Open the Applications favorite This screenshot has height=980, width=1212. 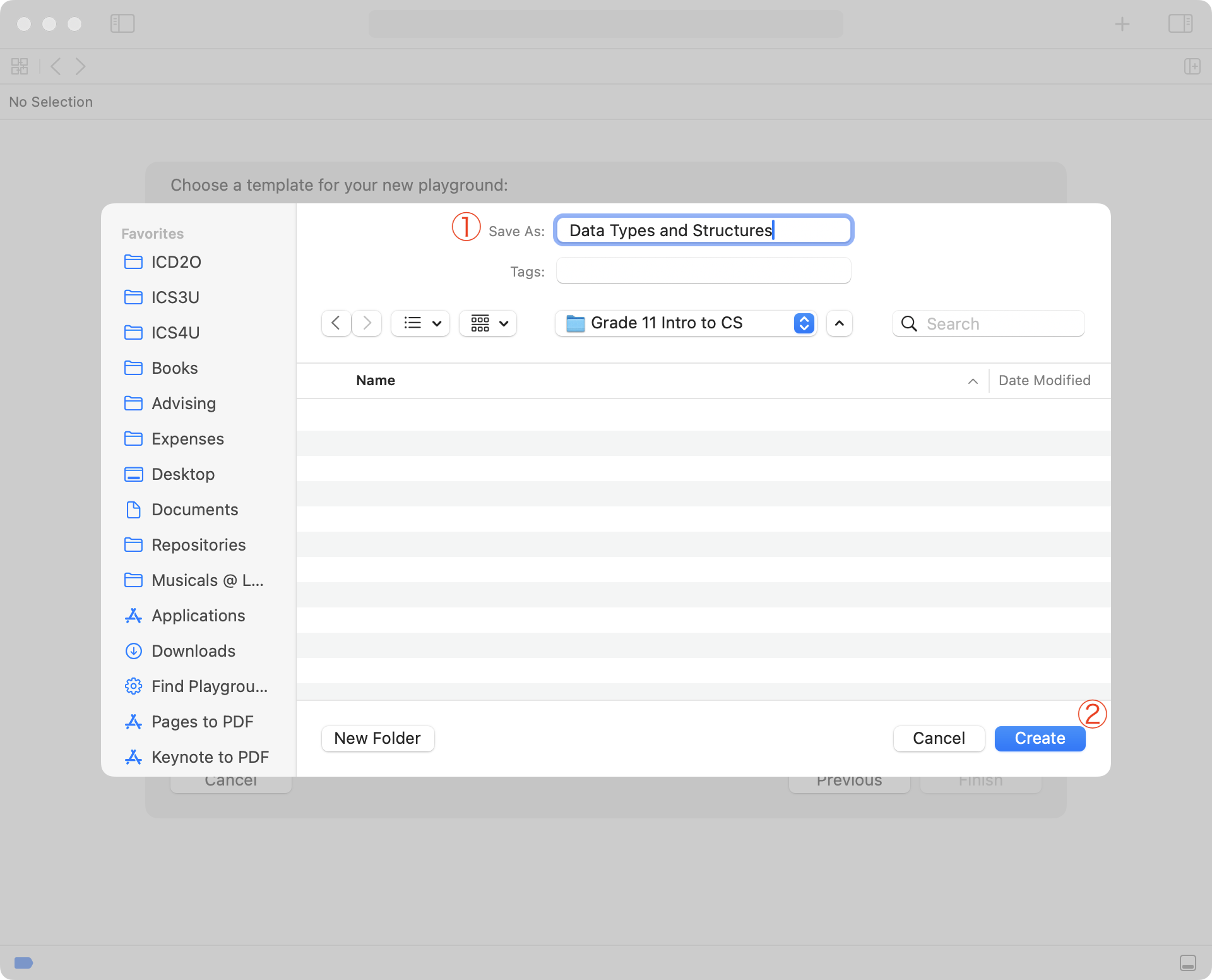click(198, 616)
